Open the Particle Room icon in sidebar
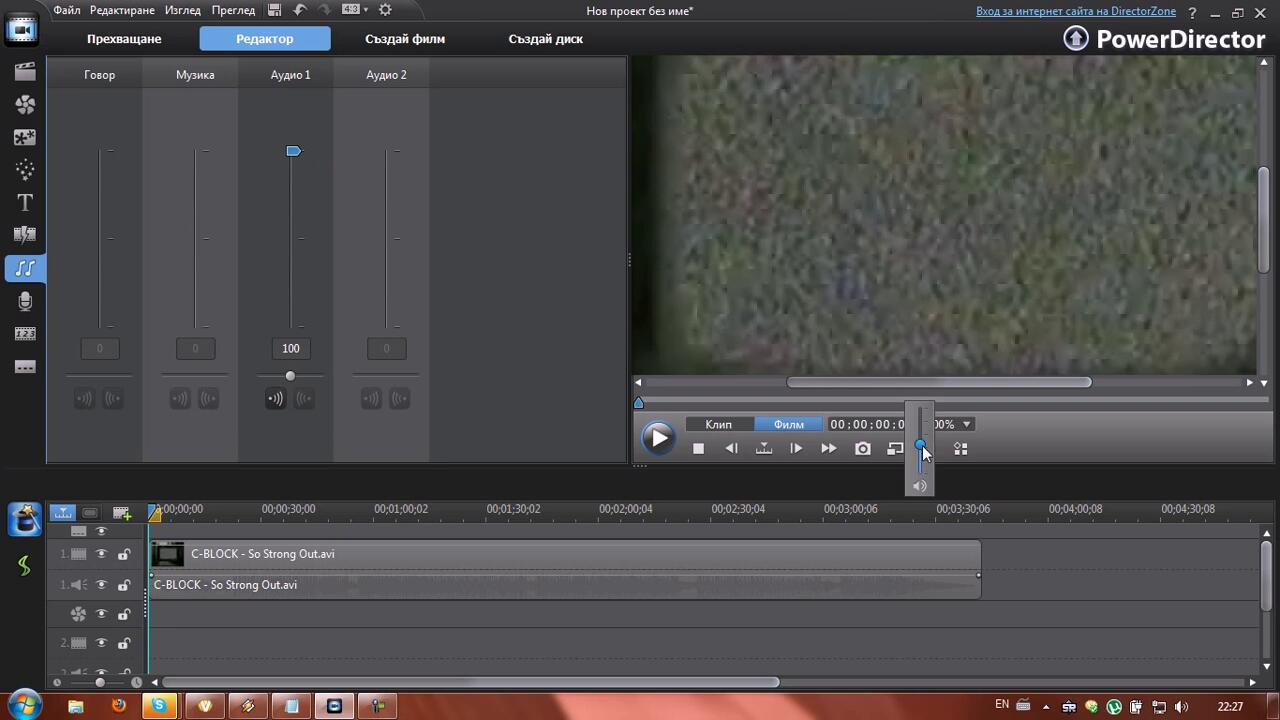This screenshot has width=1280, height=720. click(25, 170)
